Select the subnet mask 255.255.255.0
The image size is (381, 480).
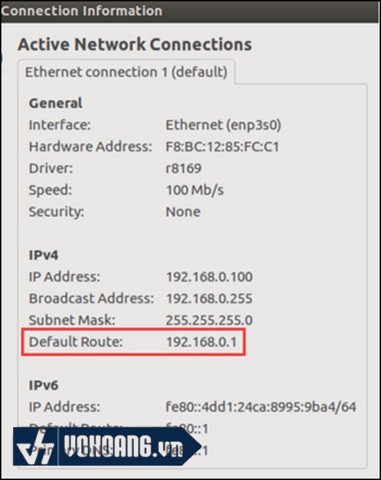[209, 320]
